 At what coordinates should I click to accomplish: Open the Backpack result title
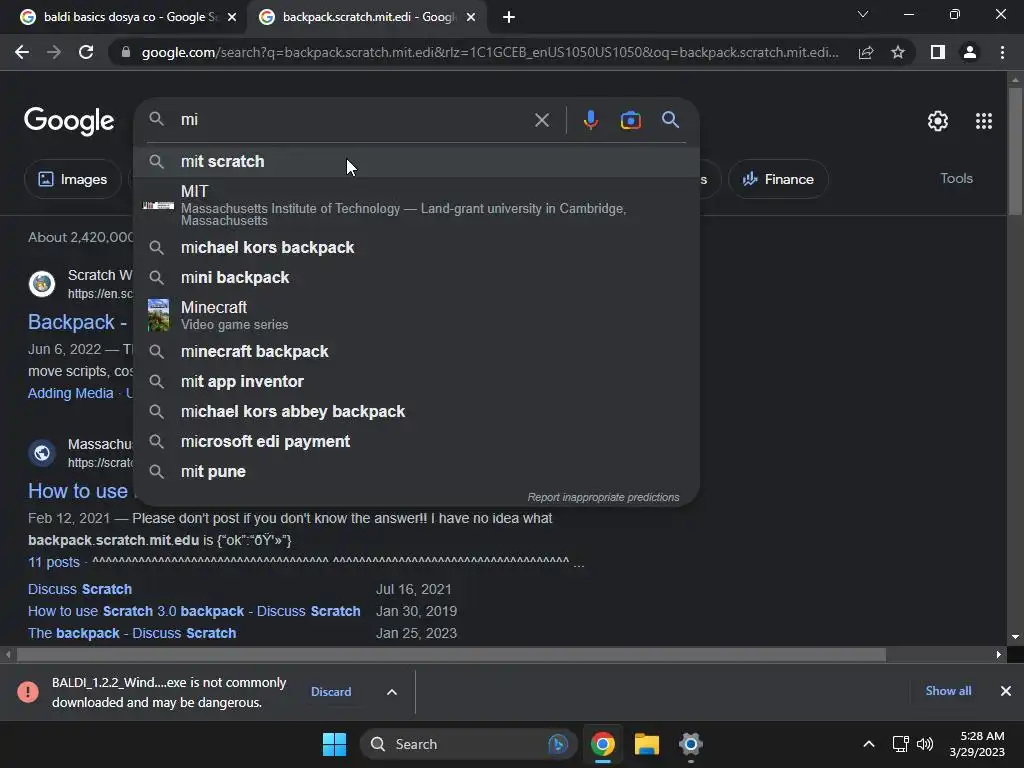click(x=77, y=322)
